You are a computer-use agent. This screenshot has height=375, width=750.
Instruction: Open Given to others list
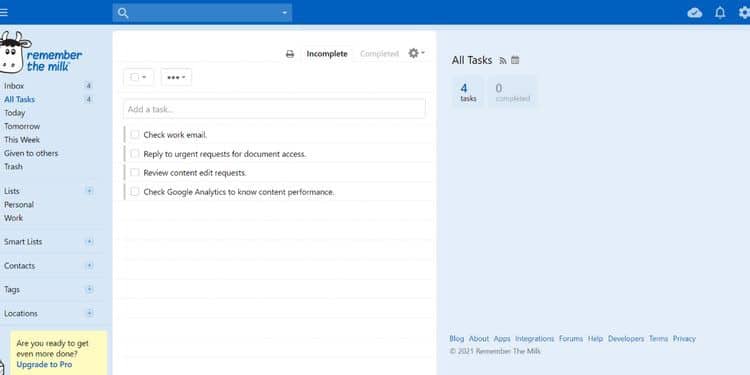(31, 153)
